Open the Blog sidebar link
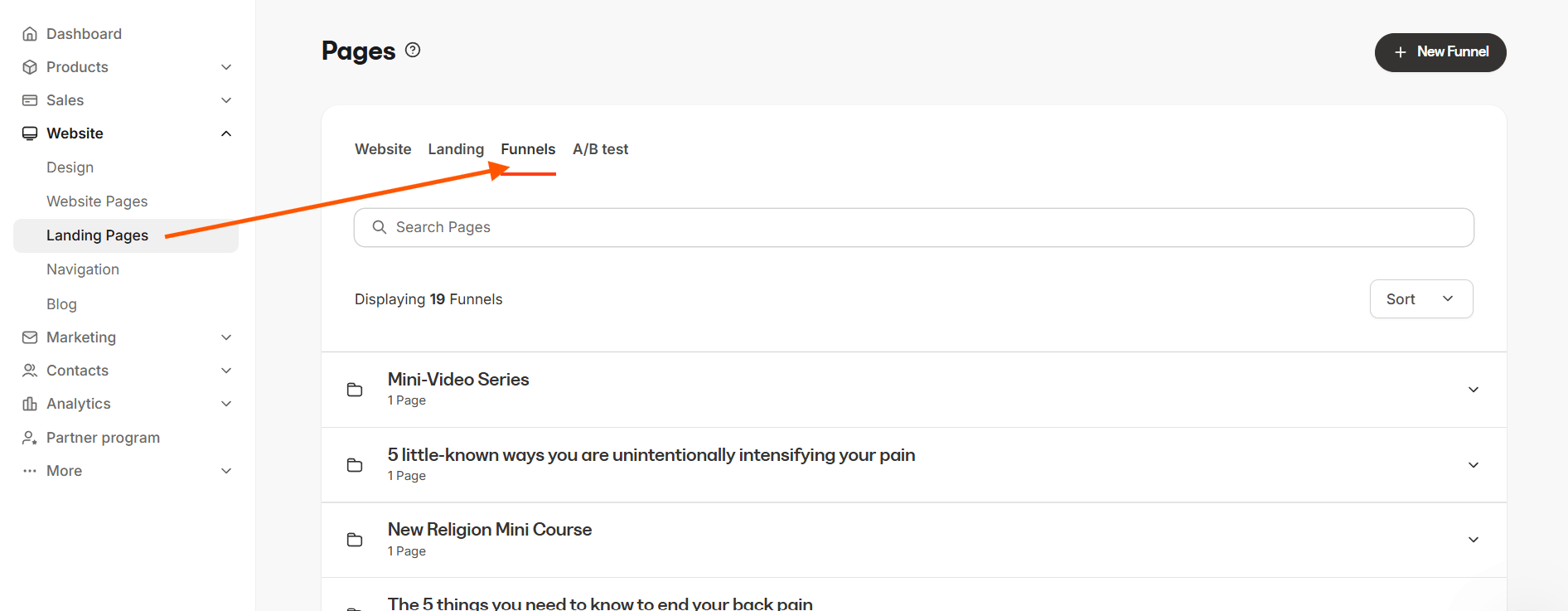1568x611 pixels. [x=61, y=304]
